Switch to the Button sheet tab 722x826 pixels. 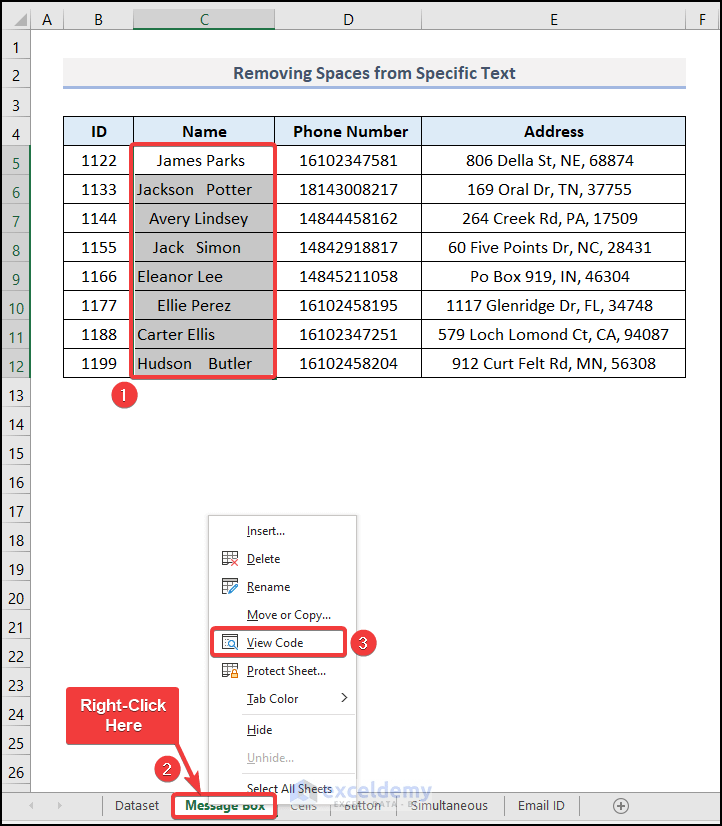[364, 805]
